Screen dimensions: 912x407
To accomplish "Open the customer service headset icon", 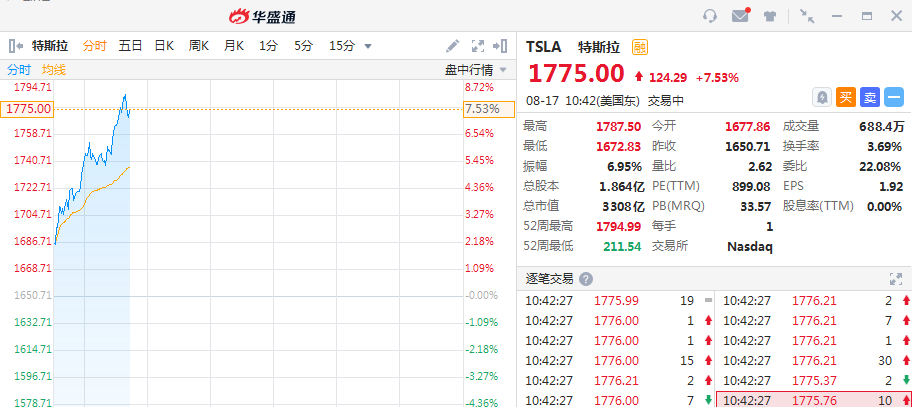I will 711,16.
